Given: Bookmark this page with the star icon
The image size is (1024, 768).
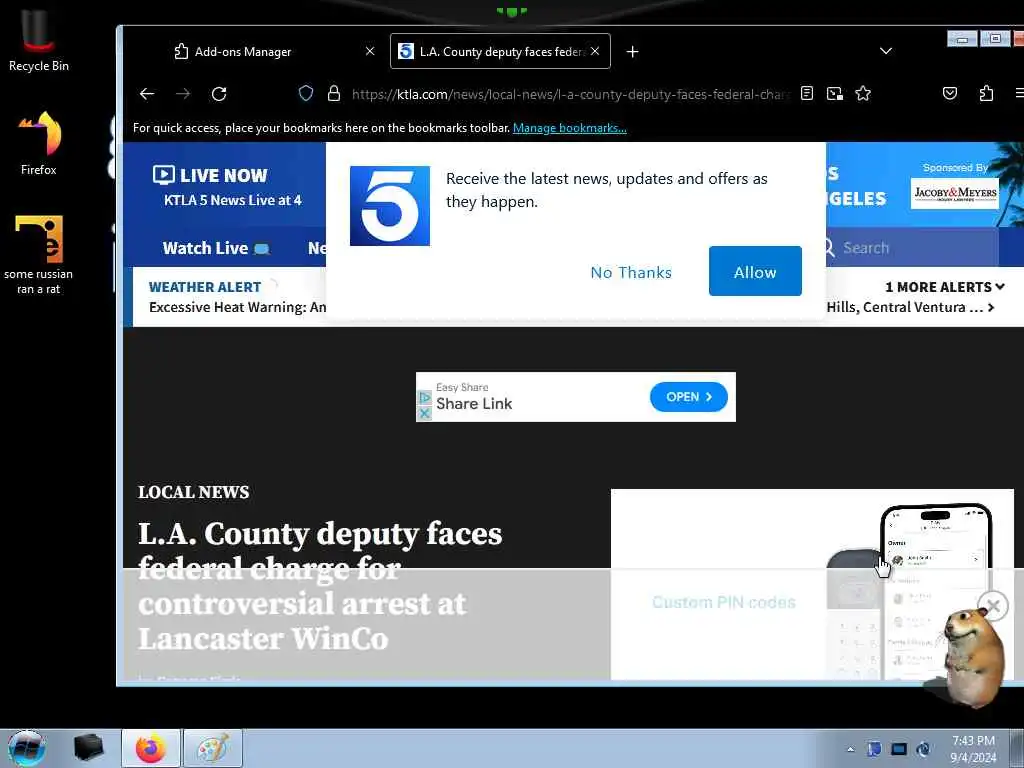Looking at the screenshot, I should [863, 93].
